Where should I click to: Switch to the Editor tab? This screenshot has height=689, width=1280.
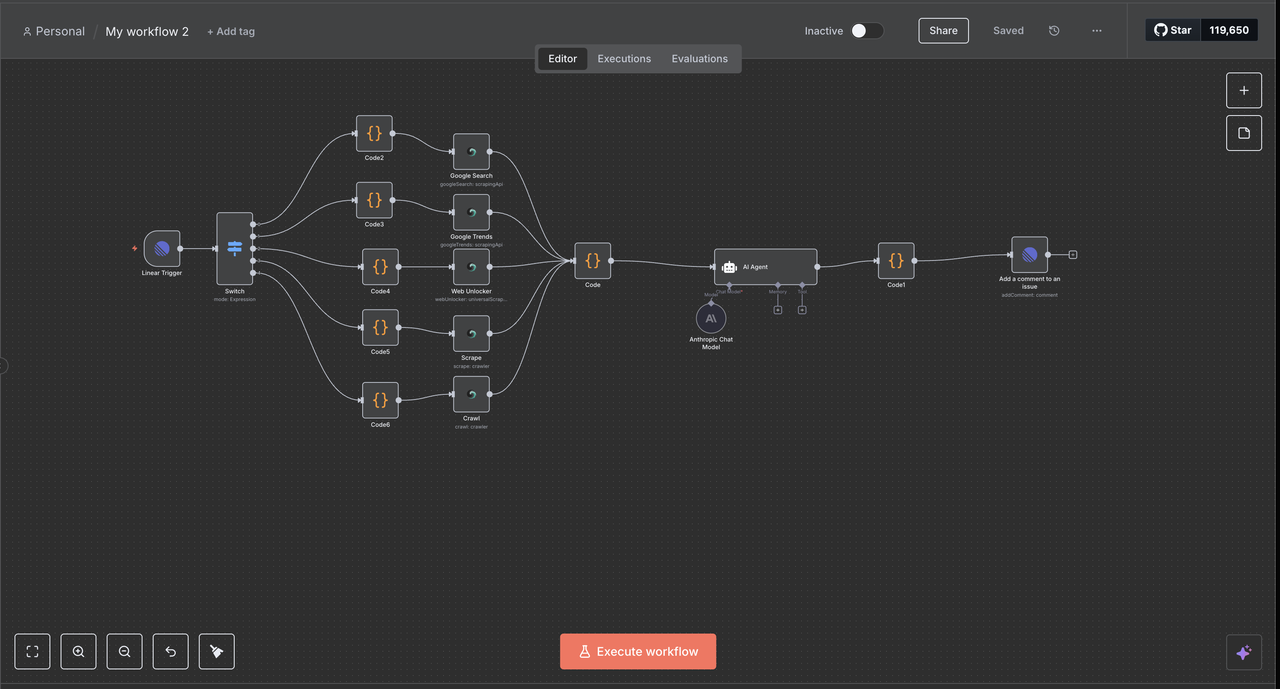pyautogui.click(x=563, y=59)
